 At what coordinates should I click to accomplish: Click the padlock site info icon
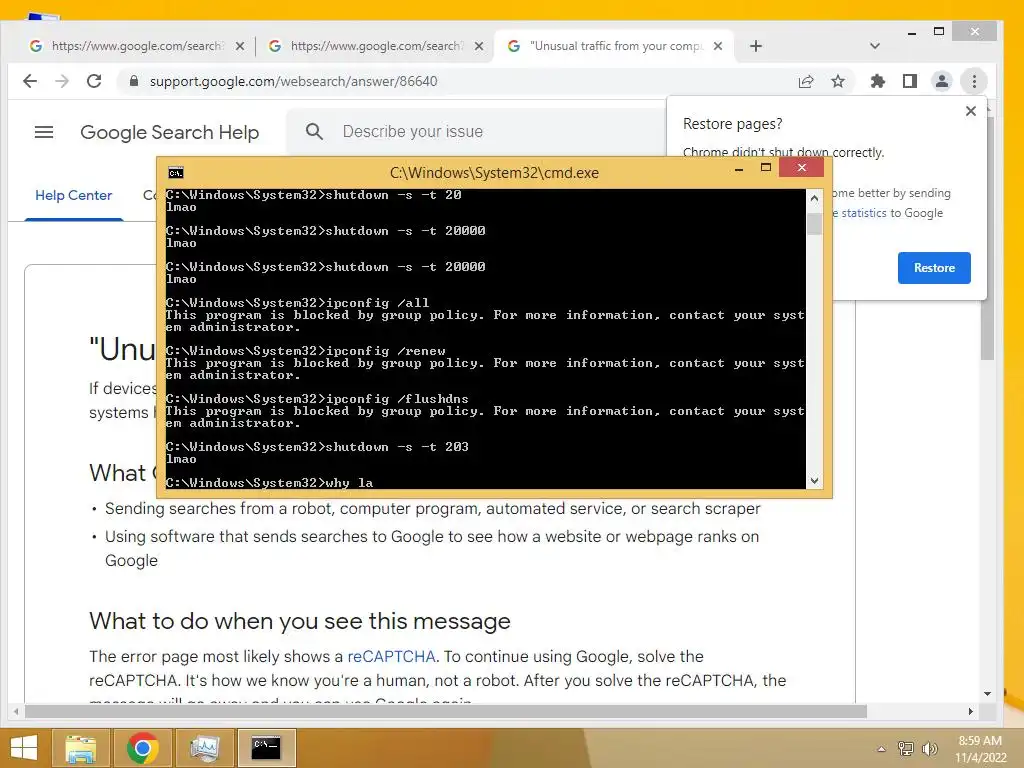coord(134,81)
